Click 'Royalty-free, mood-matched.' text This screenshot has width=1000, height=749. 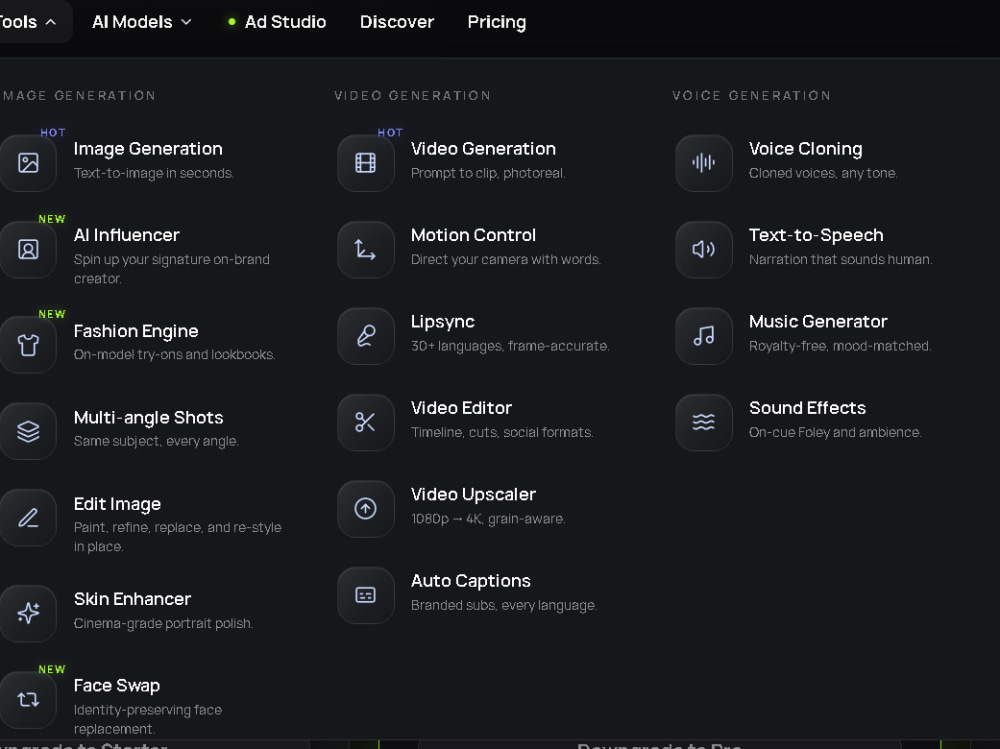(x=840, y=346)
